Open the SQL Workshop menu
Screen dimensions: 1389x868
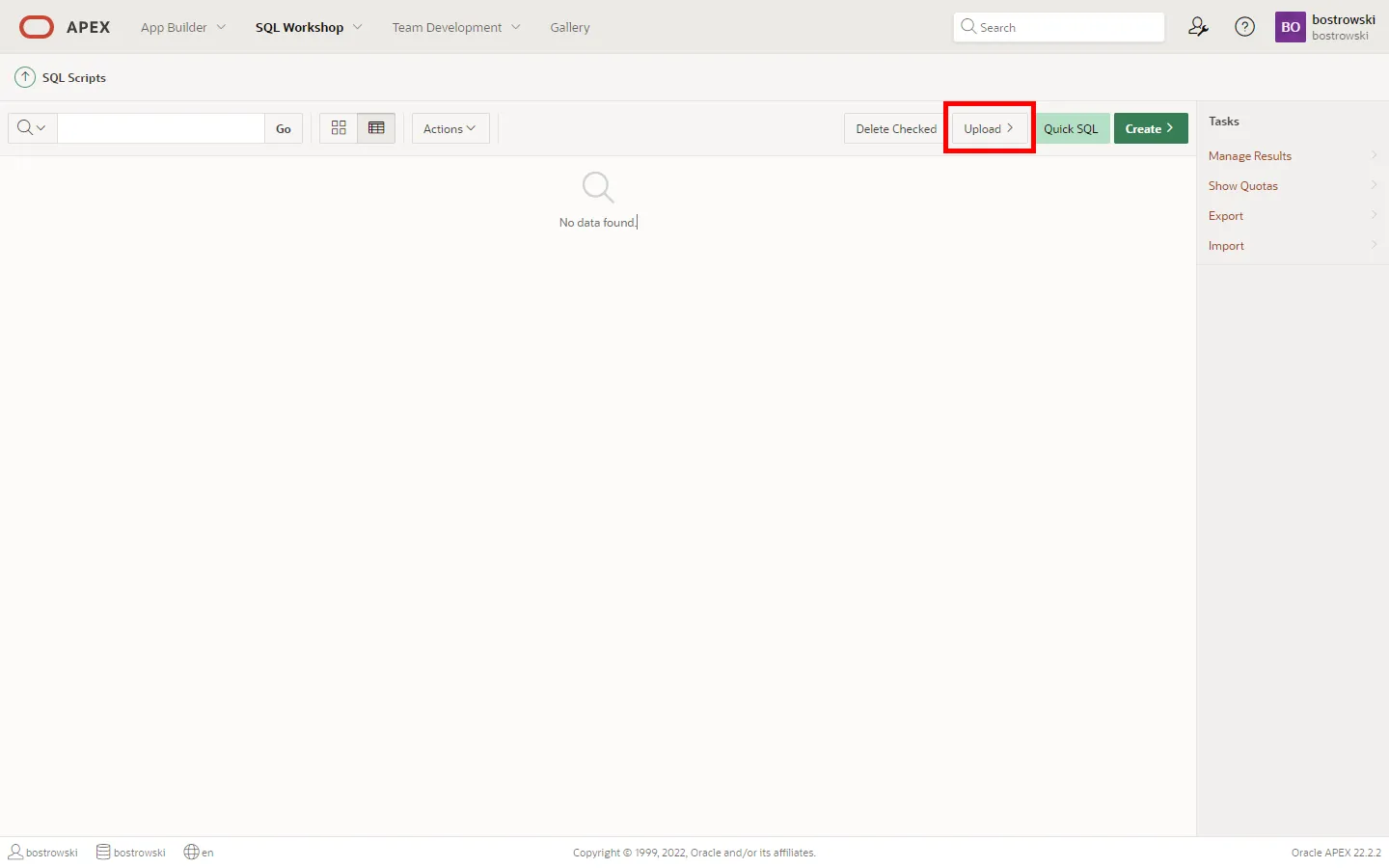pyautogui.click(x=300, y=27)
